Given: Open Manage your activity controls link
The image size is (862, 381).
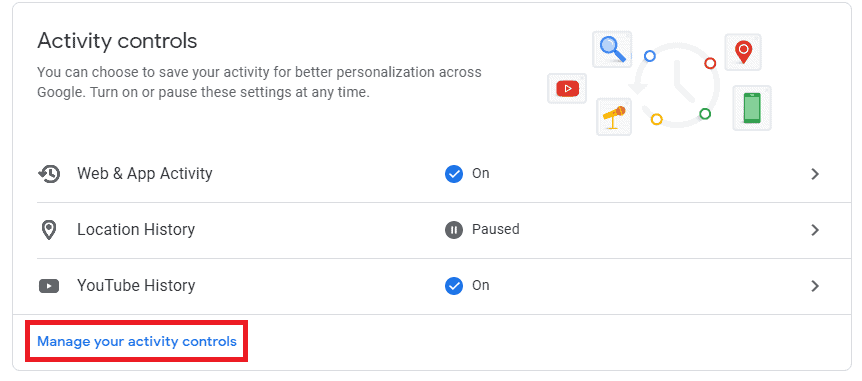Looking at the screenshot, I should [137, 341].
